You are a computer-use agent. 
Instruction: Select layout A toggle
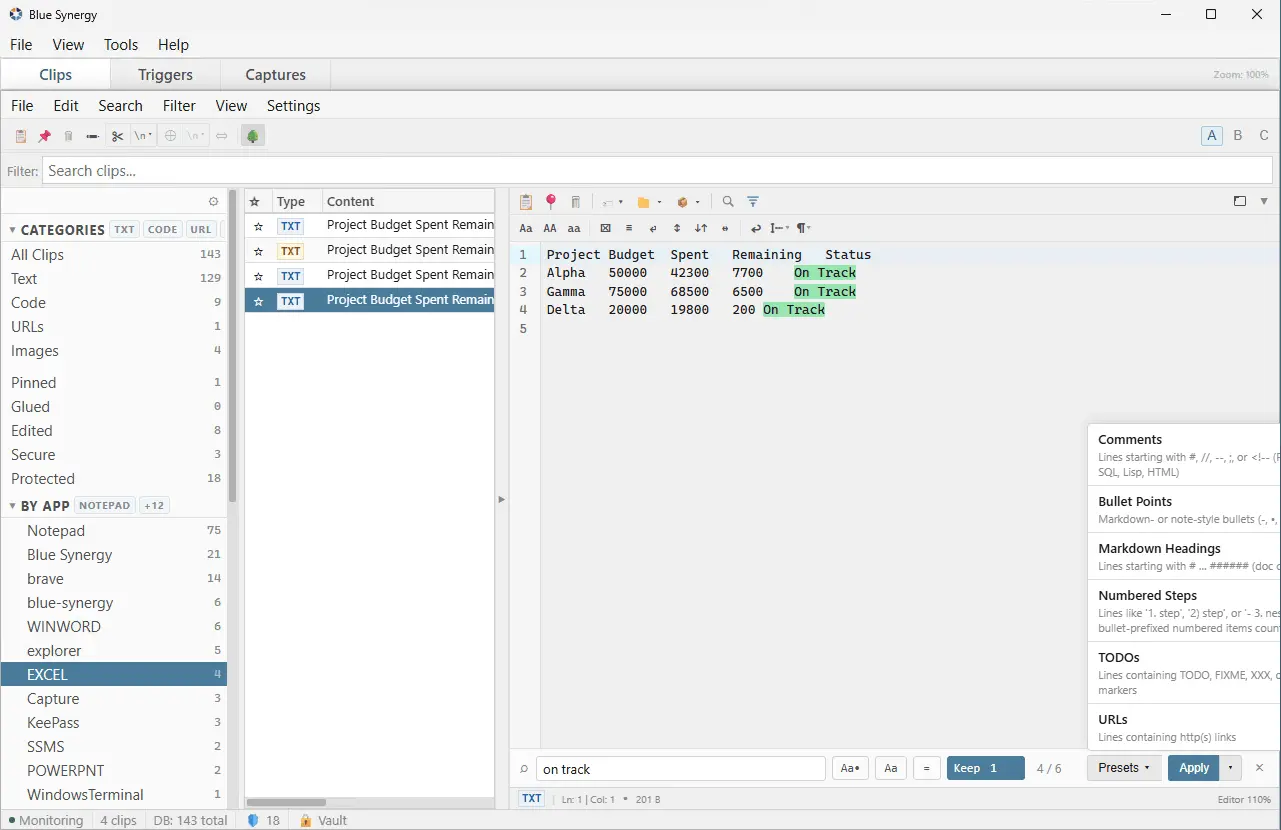click(1212, 136)
